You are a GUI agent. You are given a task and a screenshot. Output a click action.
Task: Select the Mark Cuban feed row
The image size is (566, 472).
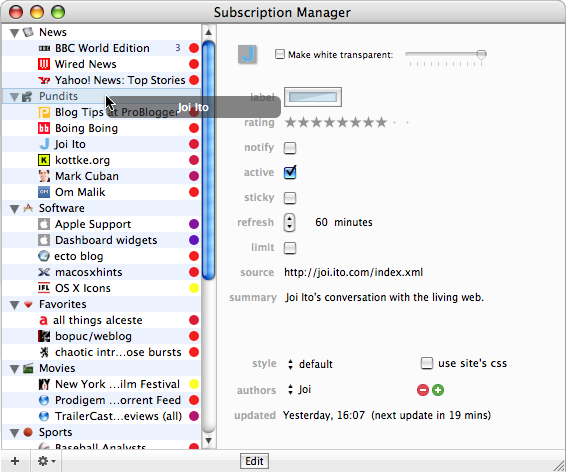[101, 176]
